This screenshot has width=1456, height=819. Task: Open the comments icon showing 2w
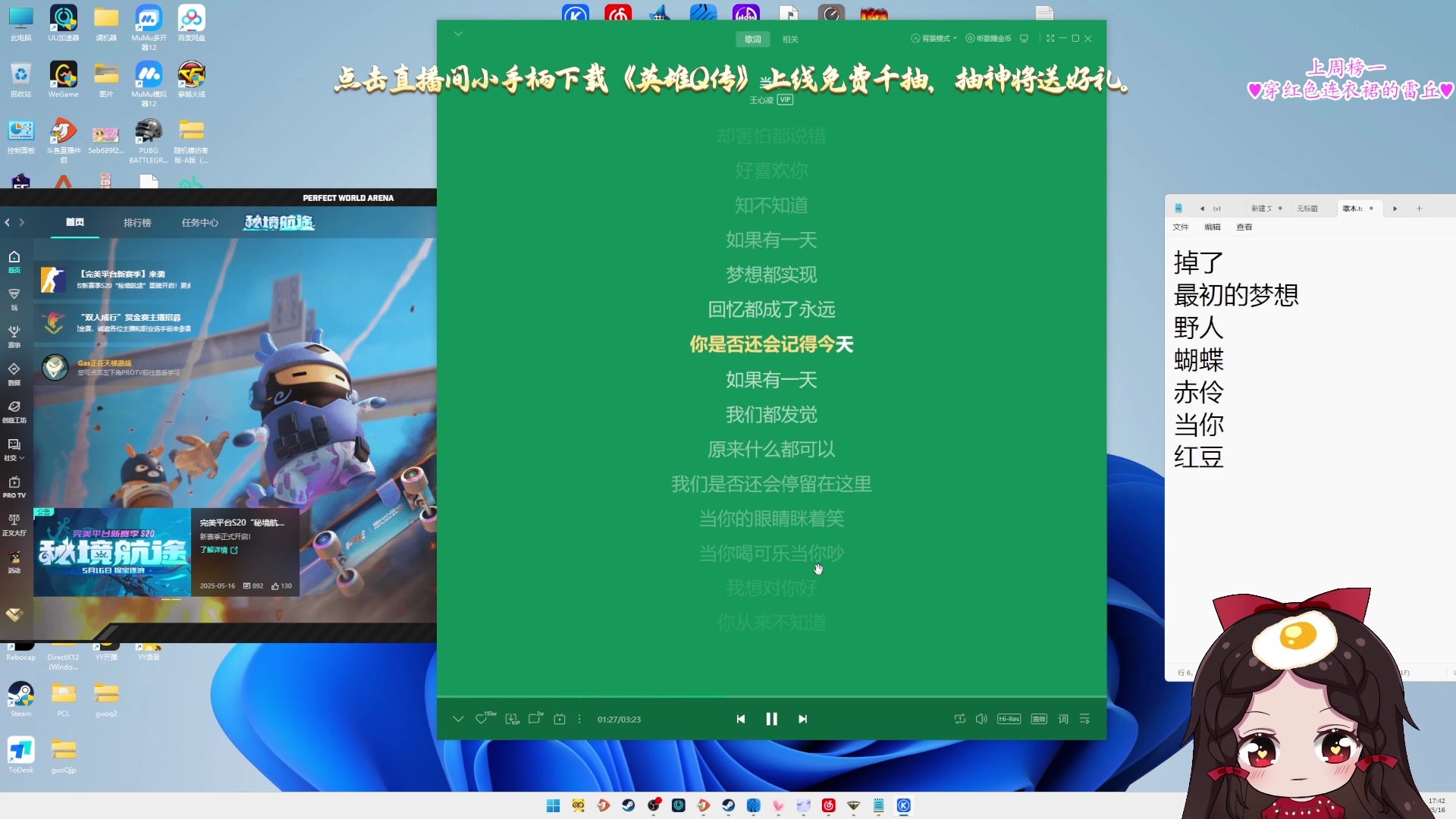(535, 718)
